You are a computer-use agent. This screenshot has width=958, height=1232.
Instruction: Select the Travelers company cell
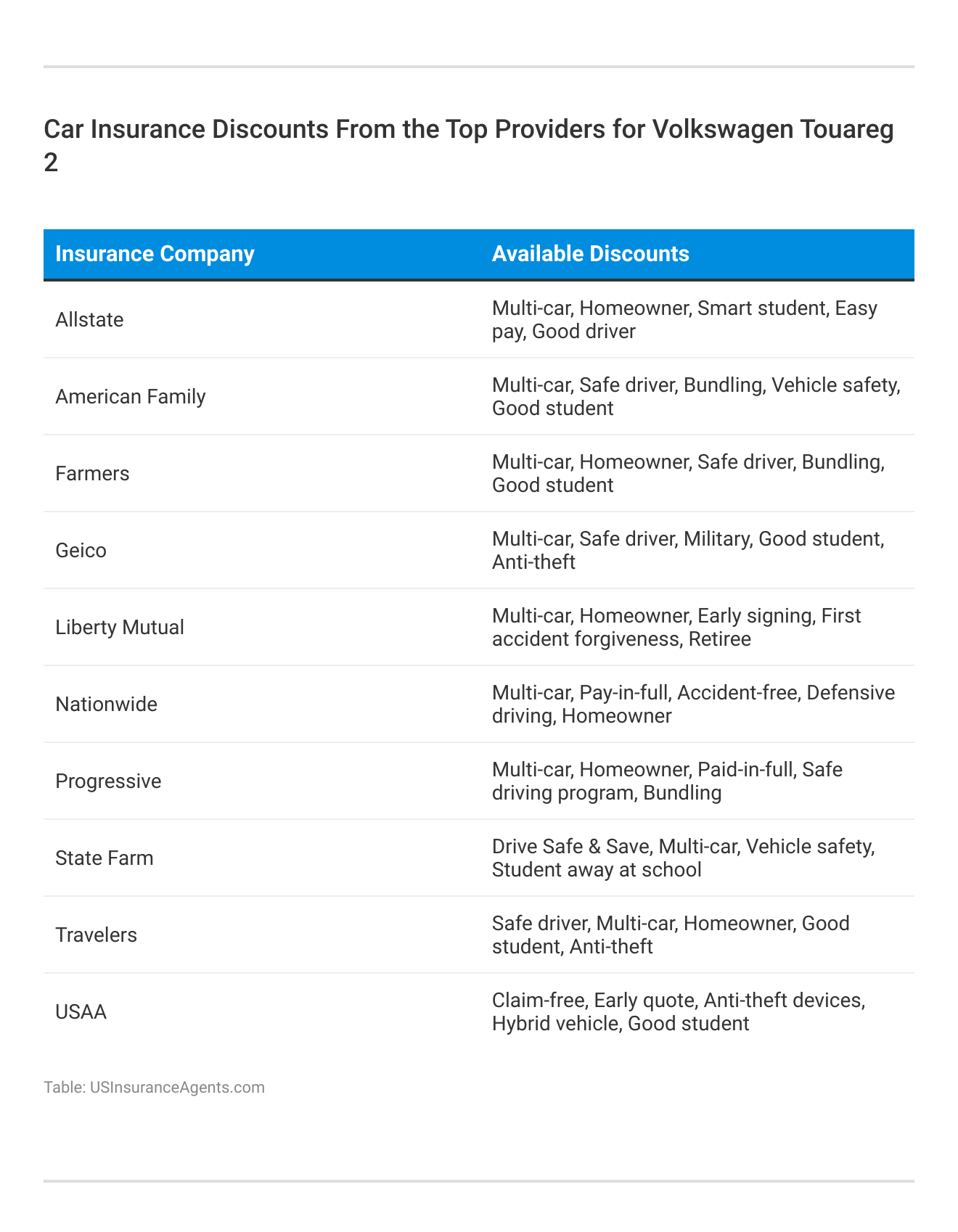point(96,935)
